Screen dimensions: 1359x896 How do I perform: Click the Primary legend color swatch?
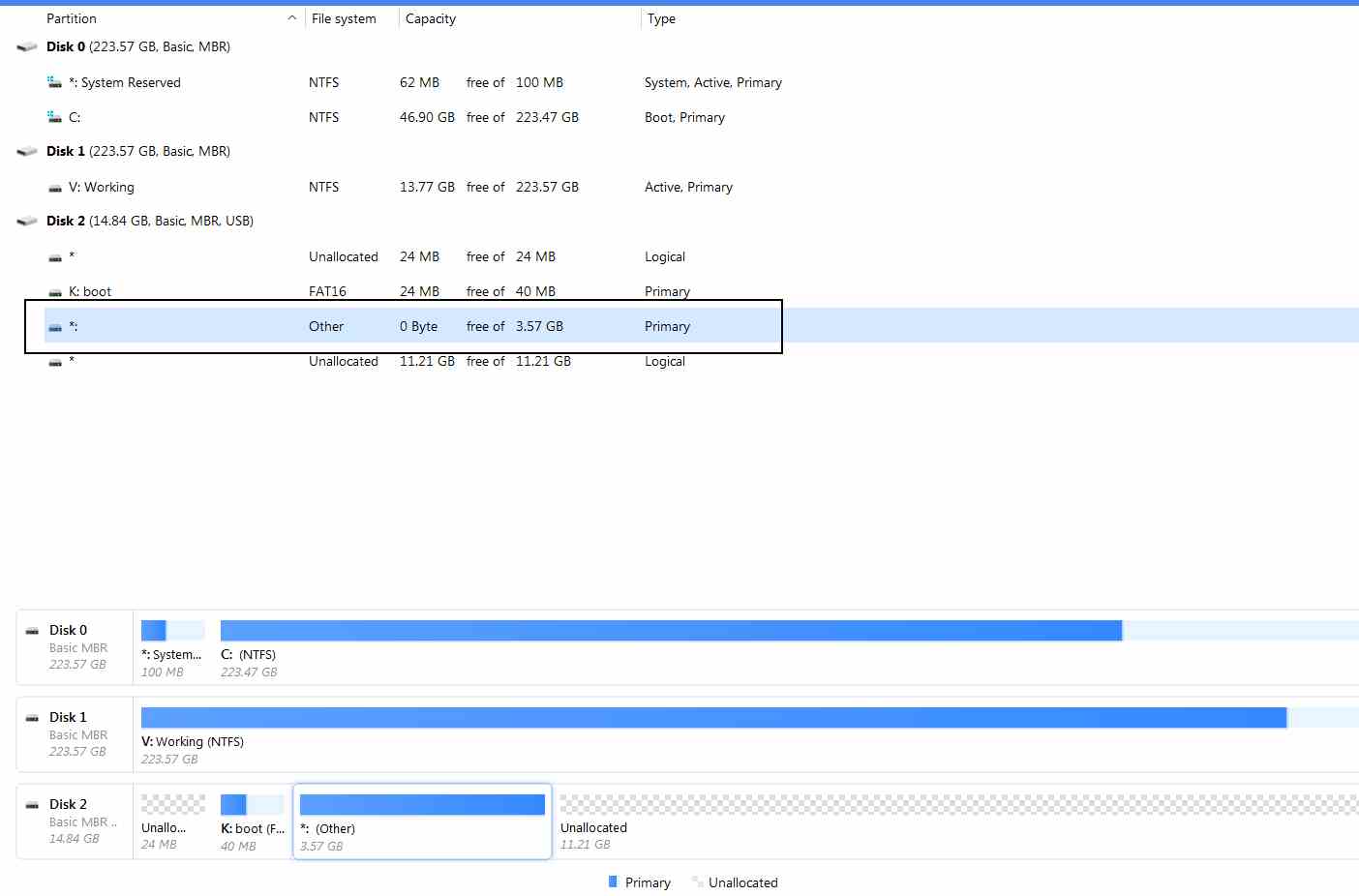(x=613, y=881)
